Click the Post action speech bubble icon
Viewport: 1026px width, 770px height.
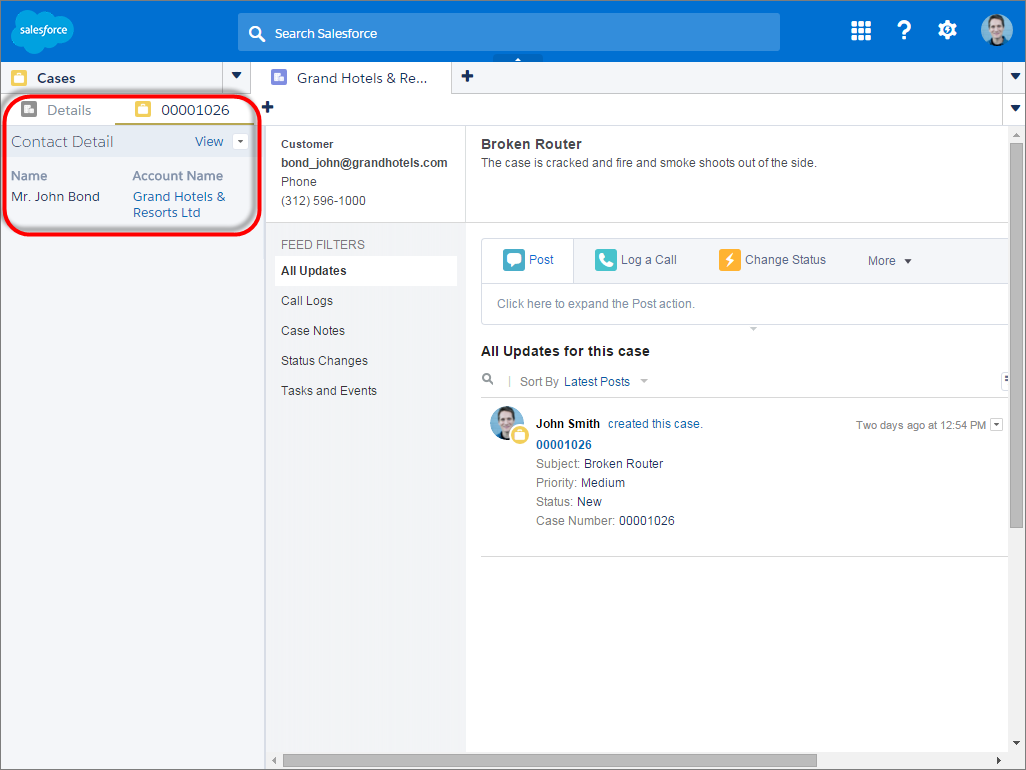514,260
